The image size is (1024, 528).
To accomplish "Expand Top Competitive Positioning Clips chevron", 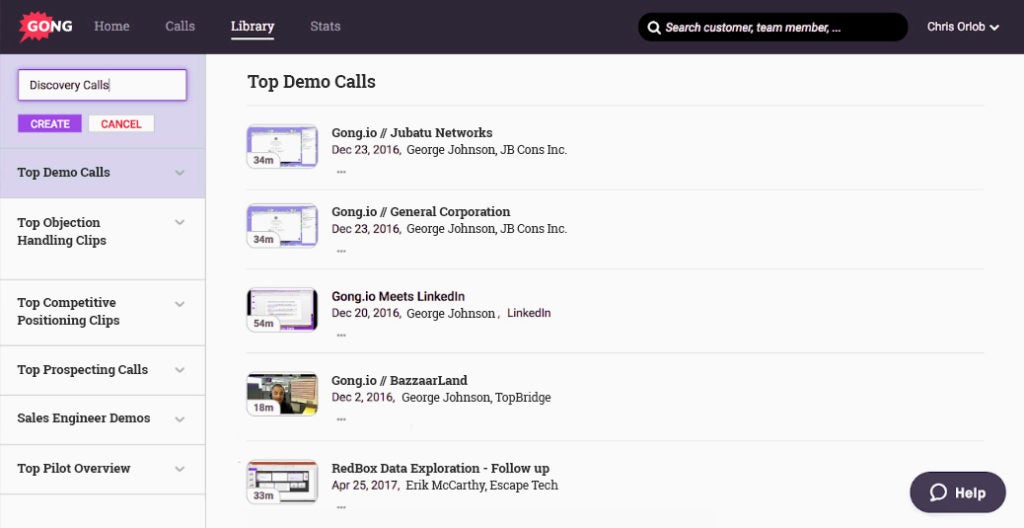I will 180,304.
